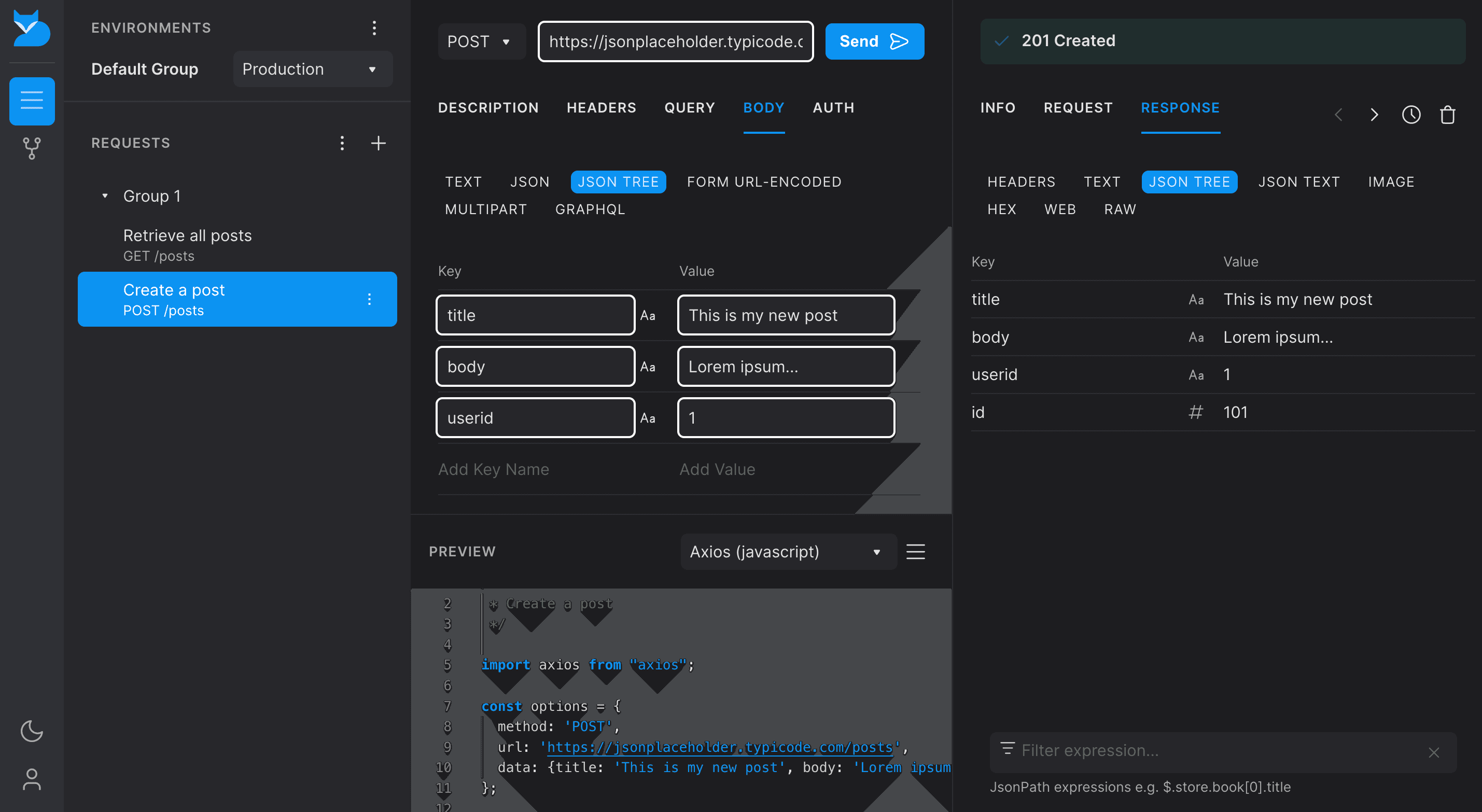Select Form URL-Encoded body format
This screenshot has height=812, width=1482.
pos(764,182)
